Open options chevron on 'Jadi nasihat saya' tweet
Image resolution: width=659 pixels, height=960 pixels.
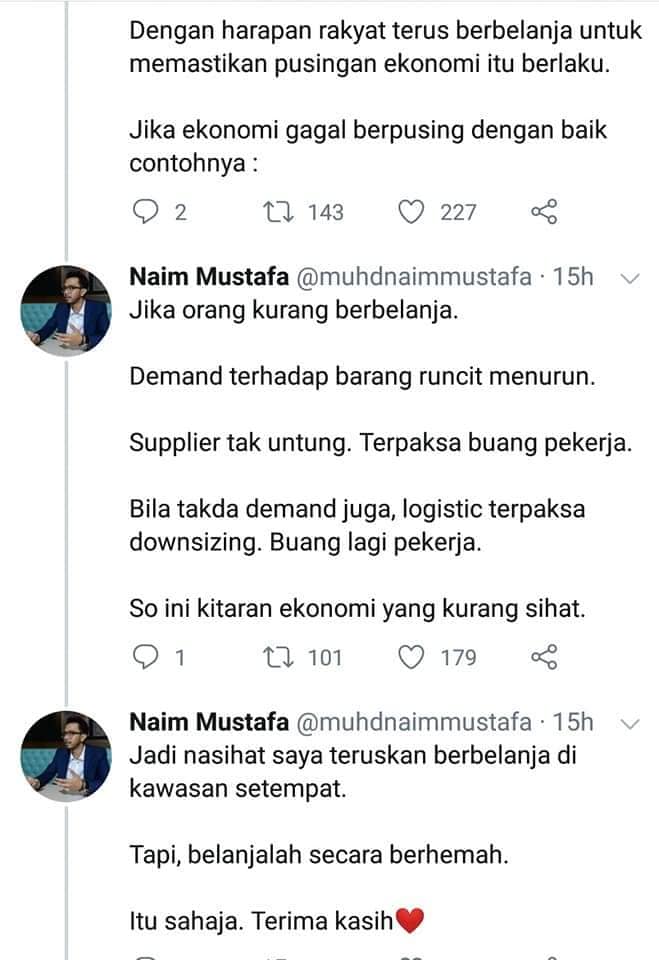pos(630,724)
